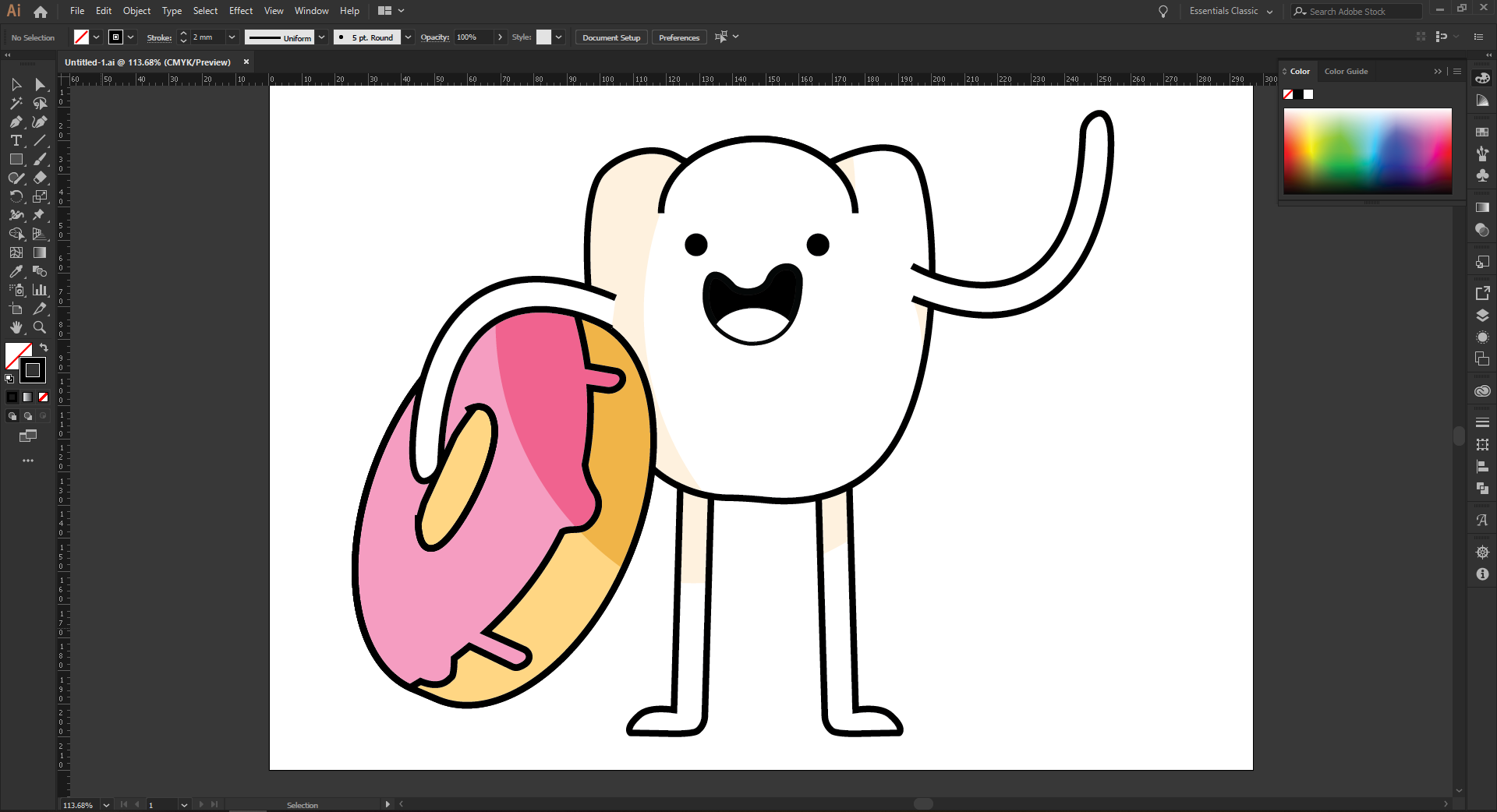Open the Swatches panel icon
The height and width of the screenshot is (812, 1497).
(1482, 132)
